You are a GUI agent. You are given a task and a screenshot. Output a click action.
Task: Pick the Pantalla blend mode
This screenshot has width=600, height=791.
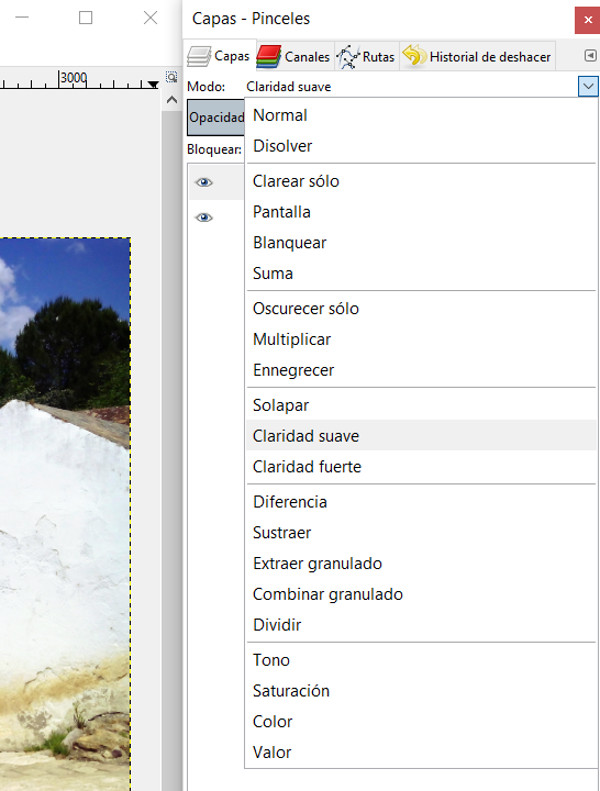tap(281, 212)
